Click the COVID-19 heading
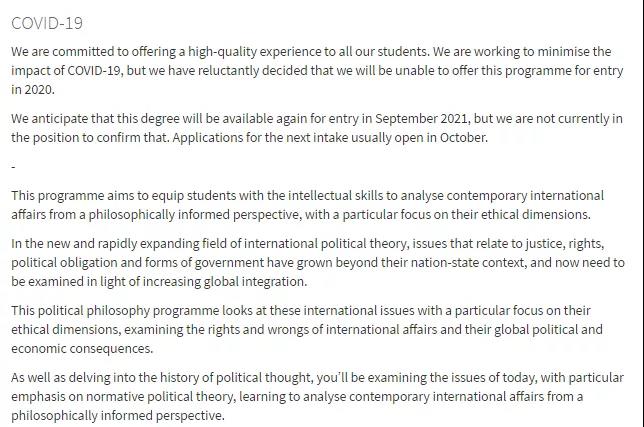The width and height of the screenshot is (644, 427). click(47, 22)
